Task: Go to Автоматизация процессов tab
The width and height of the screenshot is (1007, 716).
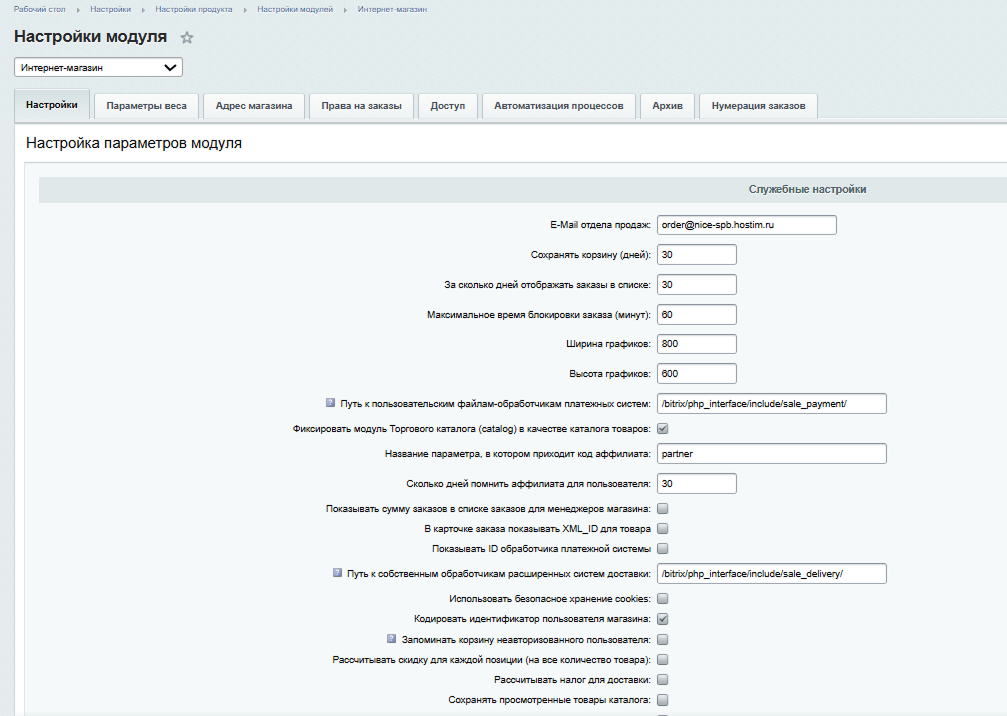Action: 558,106
